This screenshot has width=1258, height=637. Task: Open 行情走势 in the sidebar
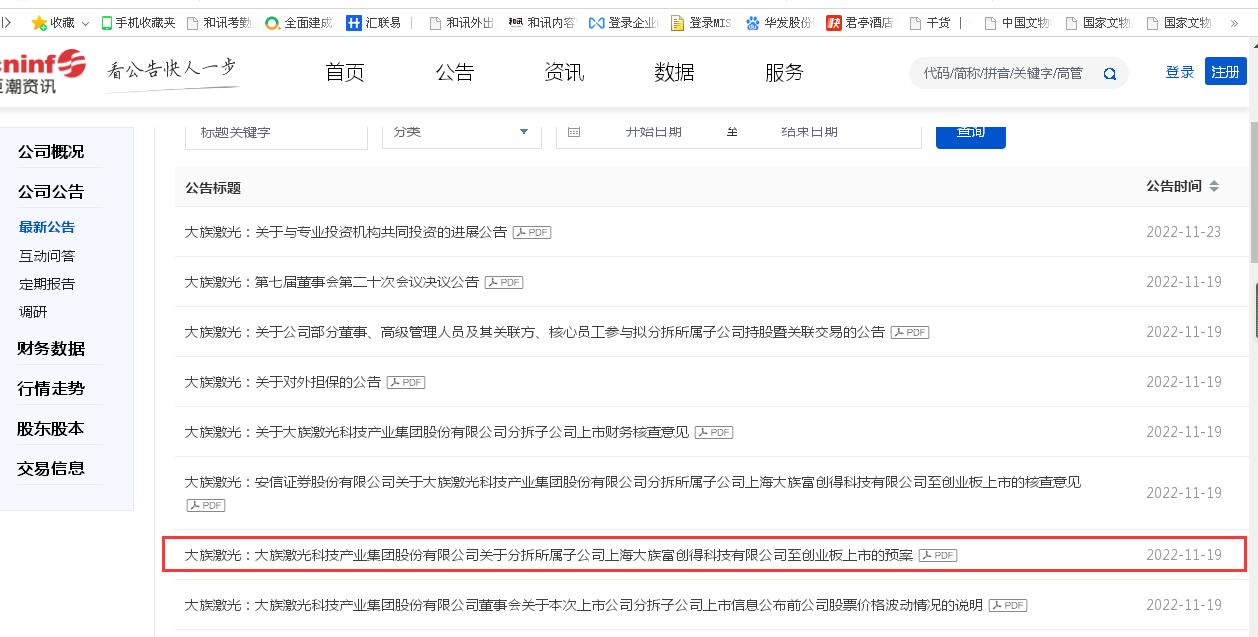(x=51, y=389)
